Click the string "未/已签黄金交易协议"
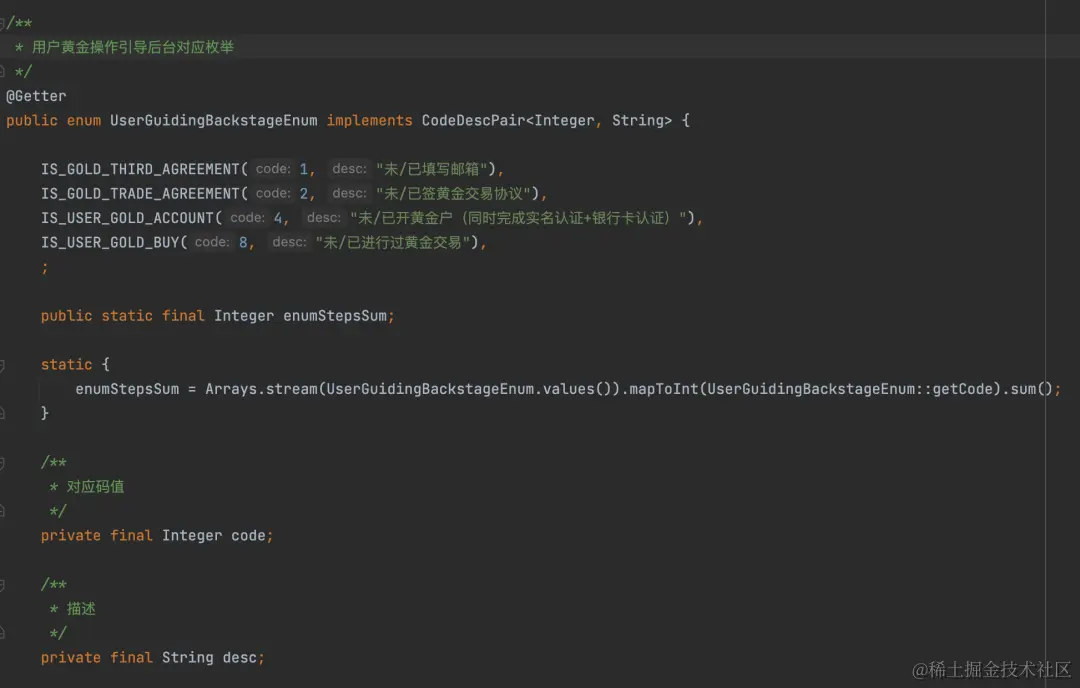The height and width of the screenshot is (688, 1080). 453,194
